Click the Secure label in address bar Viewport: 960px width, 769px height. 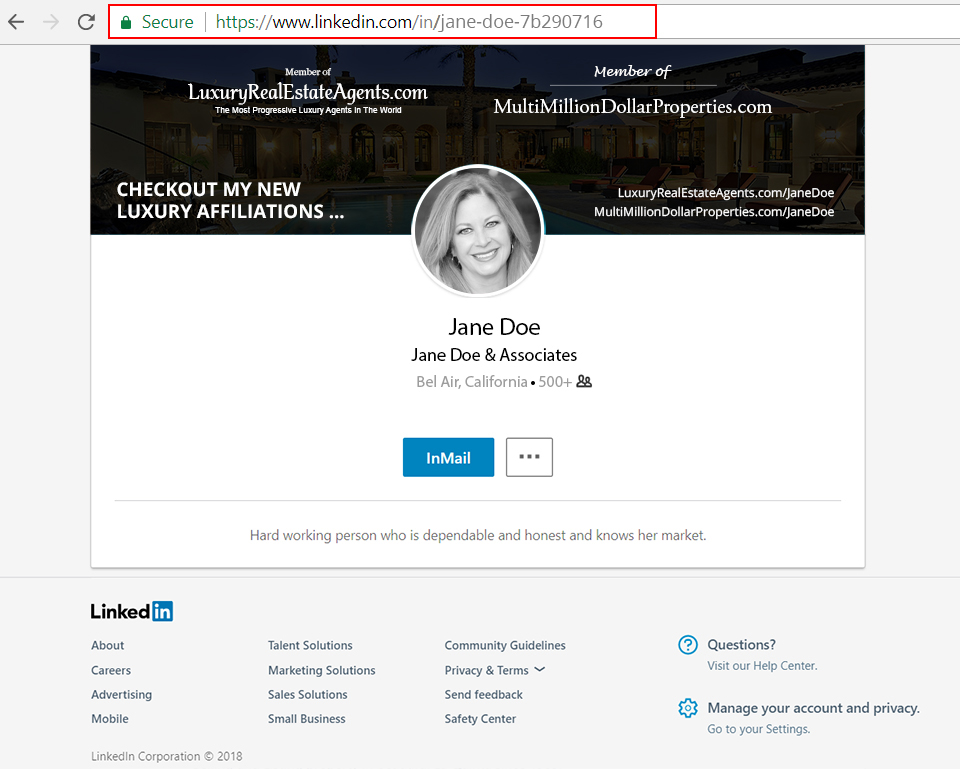pos(167,22)
